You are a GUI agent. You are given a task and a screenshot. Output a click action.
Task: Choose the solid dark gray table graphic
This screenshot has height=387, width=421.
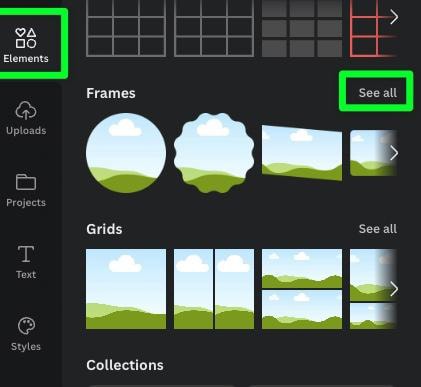(x=302, y=28)
